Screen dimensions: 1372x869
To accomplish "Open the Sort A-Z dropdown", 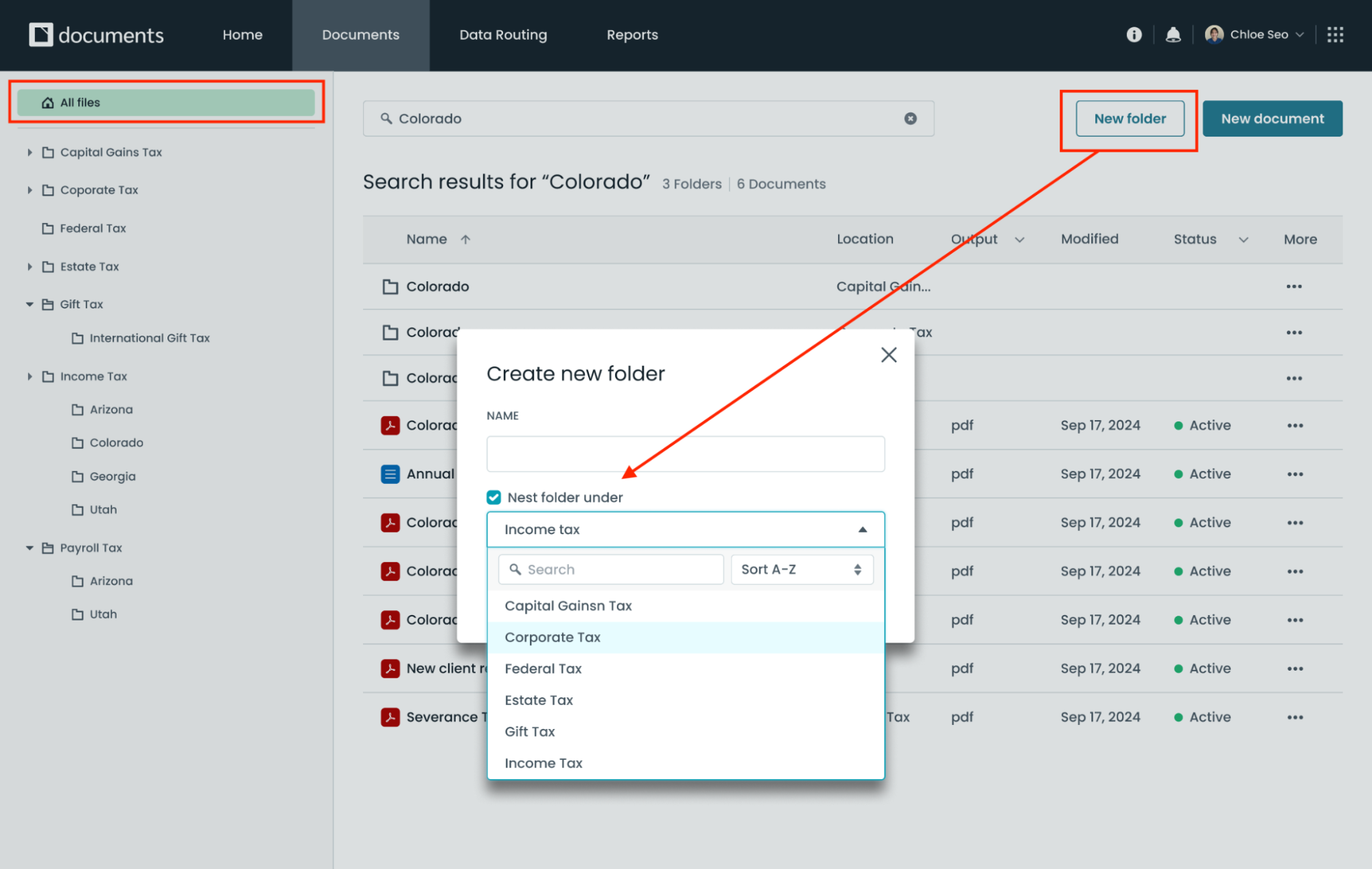I will tap(801, 570).
